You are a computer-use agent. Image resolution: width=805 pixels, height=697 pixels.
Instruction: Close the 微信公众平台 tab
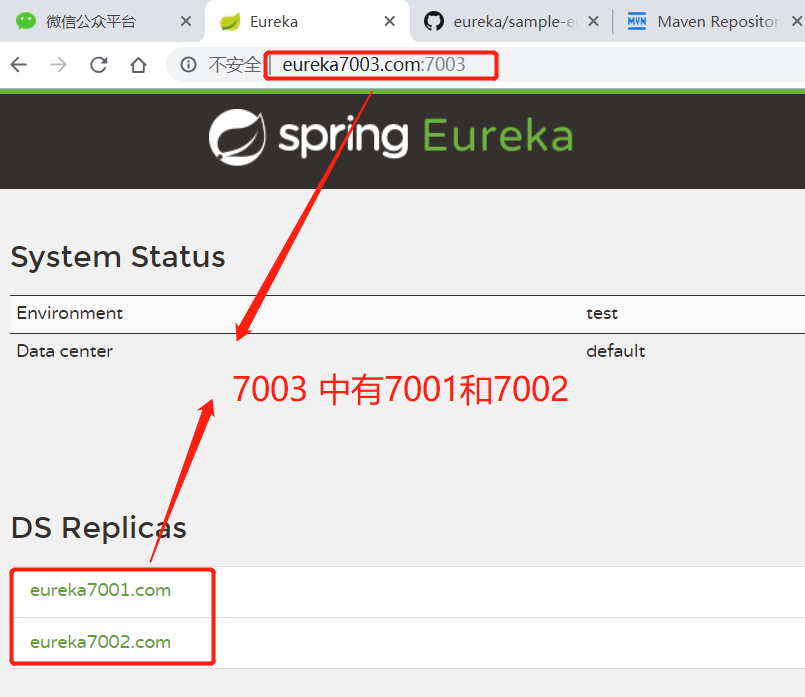(186, 21)
